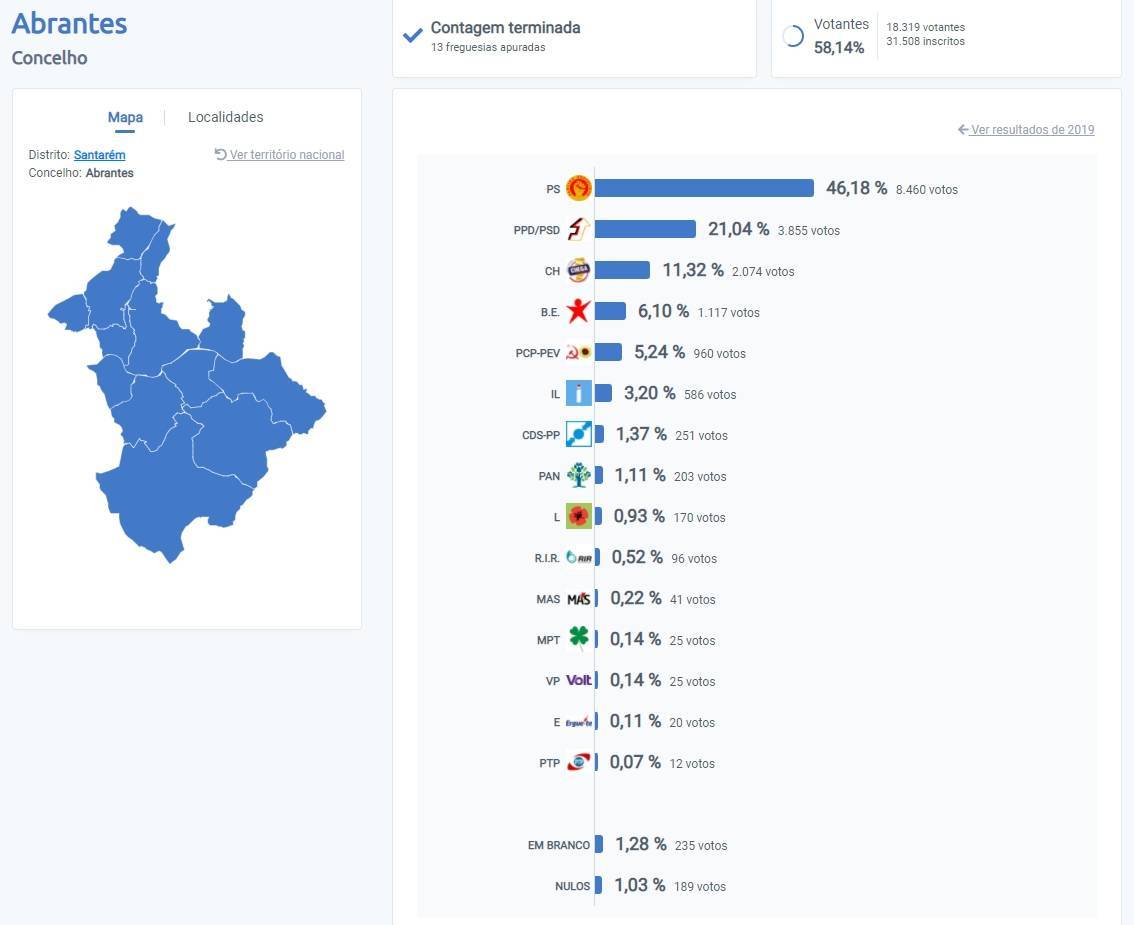The width and height of the screenshot is (1134, 925).
Task: Click the PPD/PSD party logo icon
Action: click(578, 229)
